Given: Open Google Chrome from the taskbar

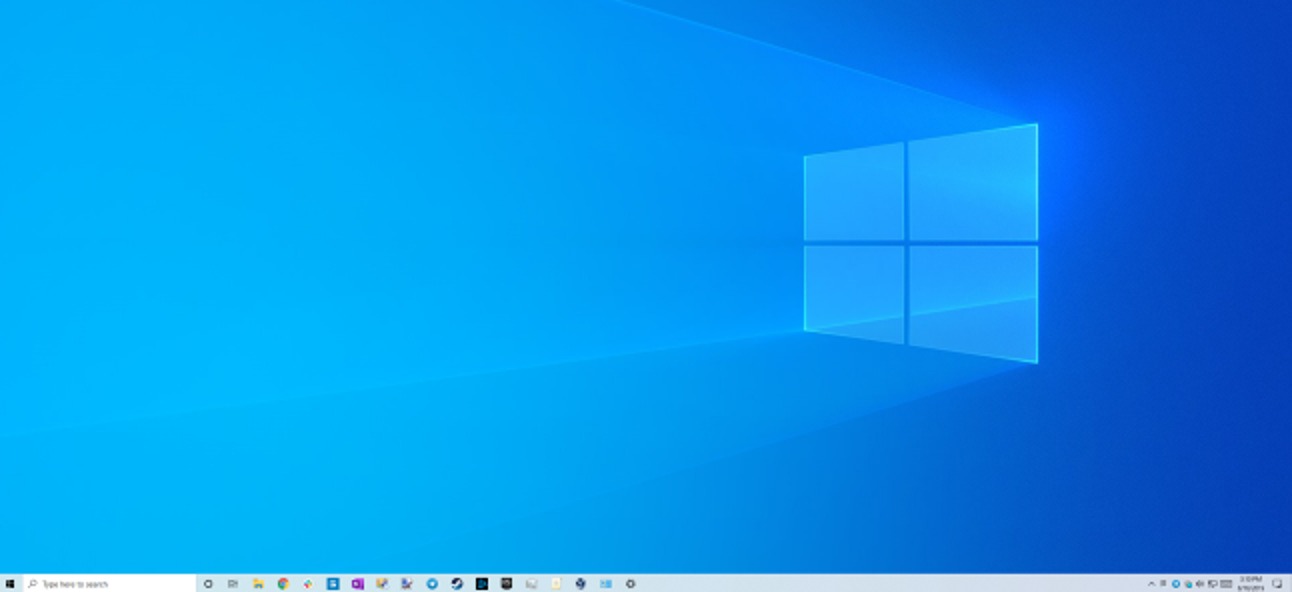Looking at the screenshot, I should point(283,584).
